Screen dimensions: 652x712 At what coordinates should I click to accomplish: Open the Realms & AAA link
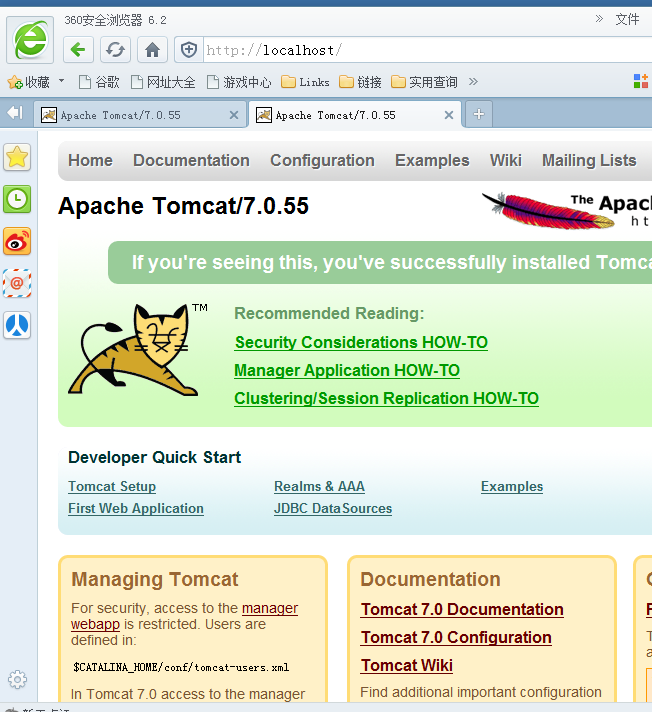tap(319, 486)
